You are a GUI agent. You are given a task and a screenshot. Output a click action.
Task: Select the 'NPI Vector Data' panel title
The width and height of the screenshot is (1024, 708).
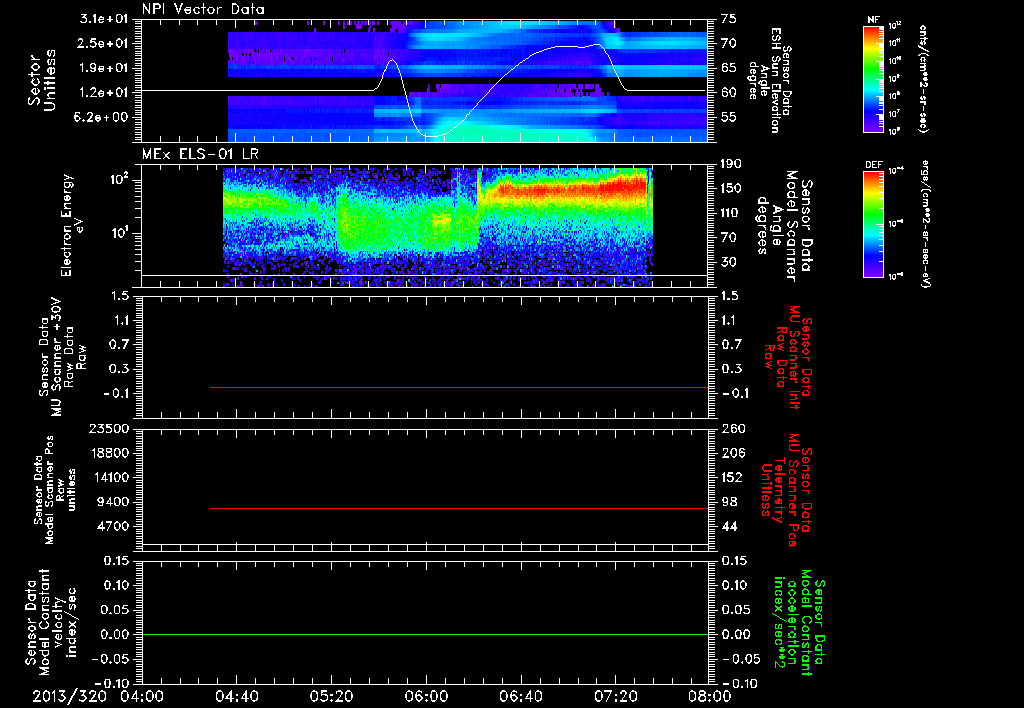point(203,9)
